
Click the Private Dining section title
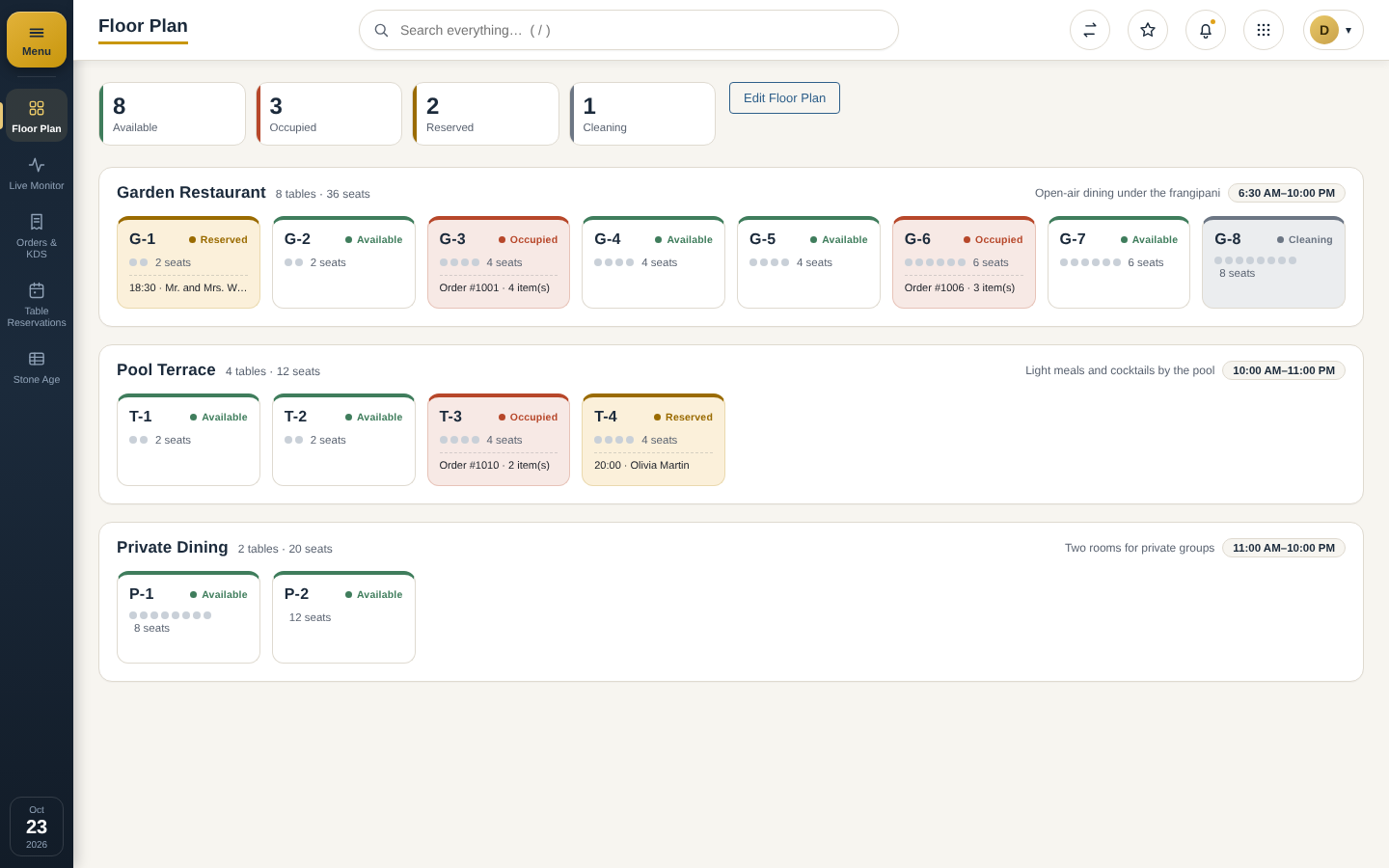[173, 547]
